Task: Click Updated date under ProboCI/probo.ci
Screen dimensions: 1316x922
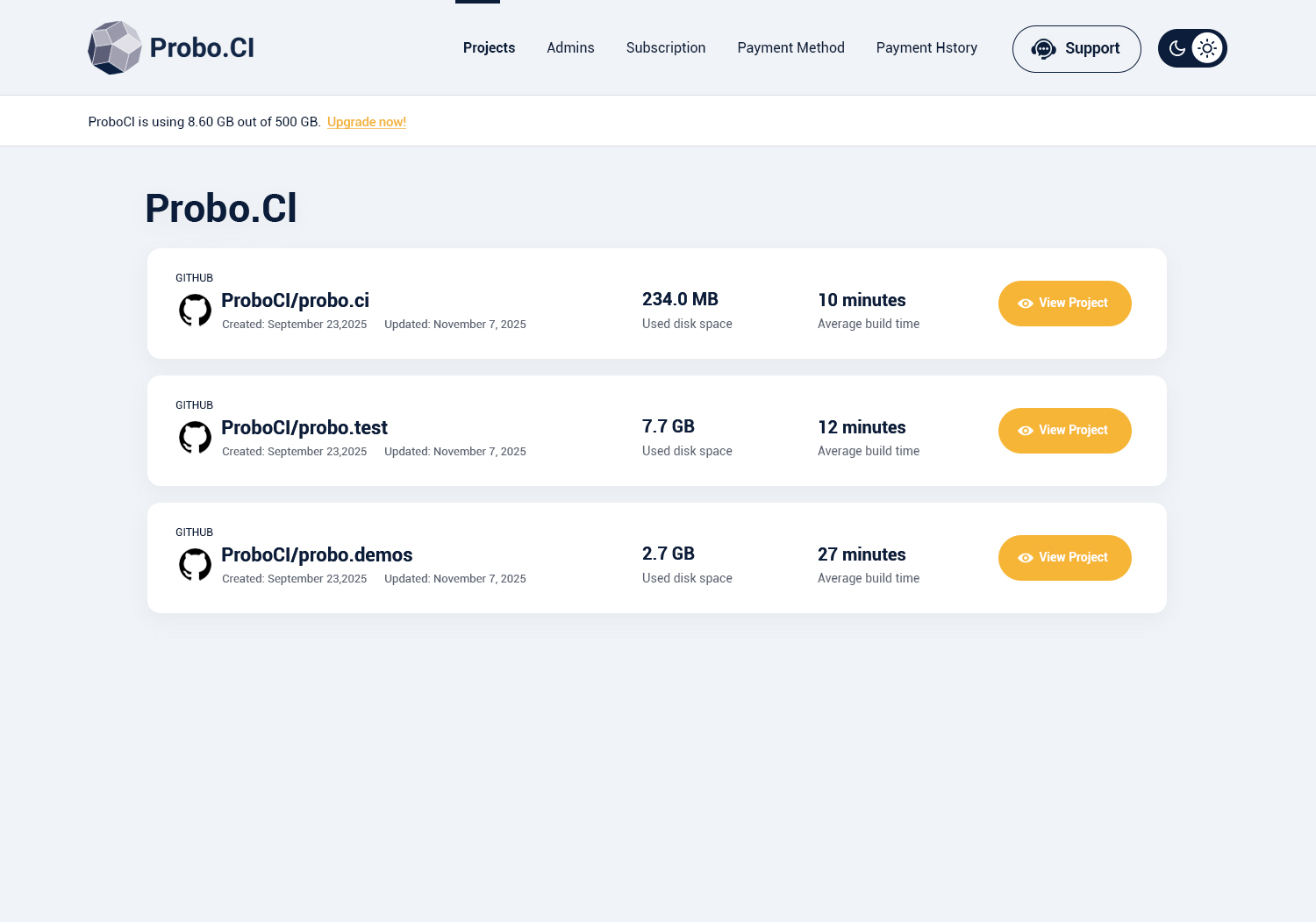Action: coord(455,325)
